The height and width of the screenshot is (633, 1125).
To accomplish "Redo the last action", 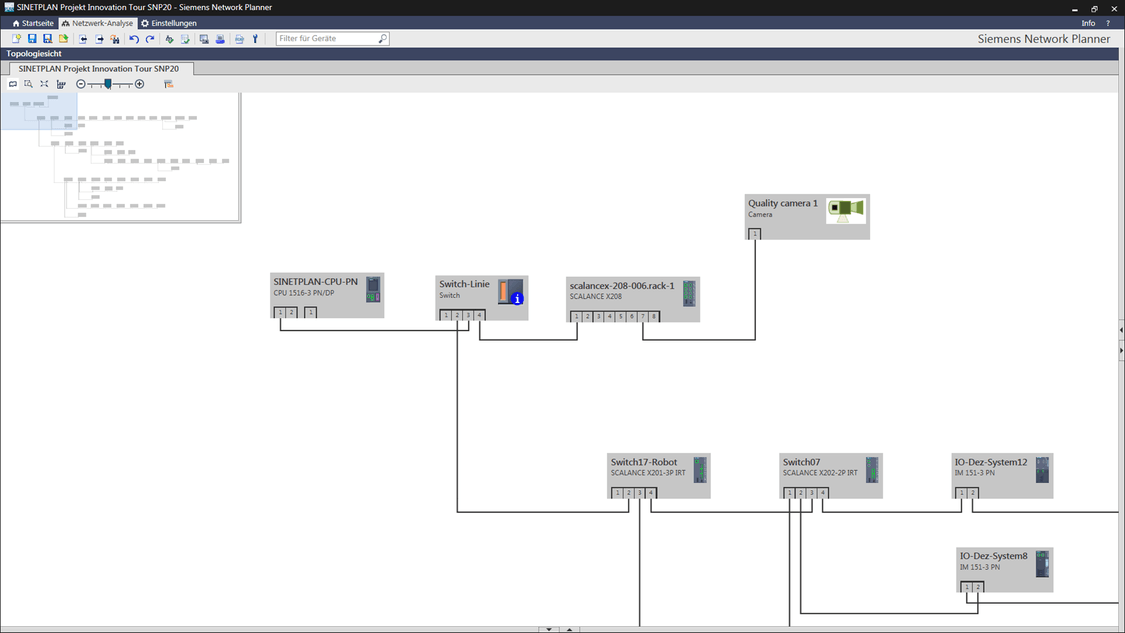I will click(150, 38).
